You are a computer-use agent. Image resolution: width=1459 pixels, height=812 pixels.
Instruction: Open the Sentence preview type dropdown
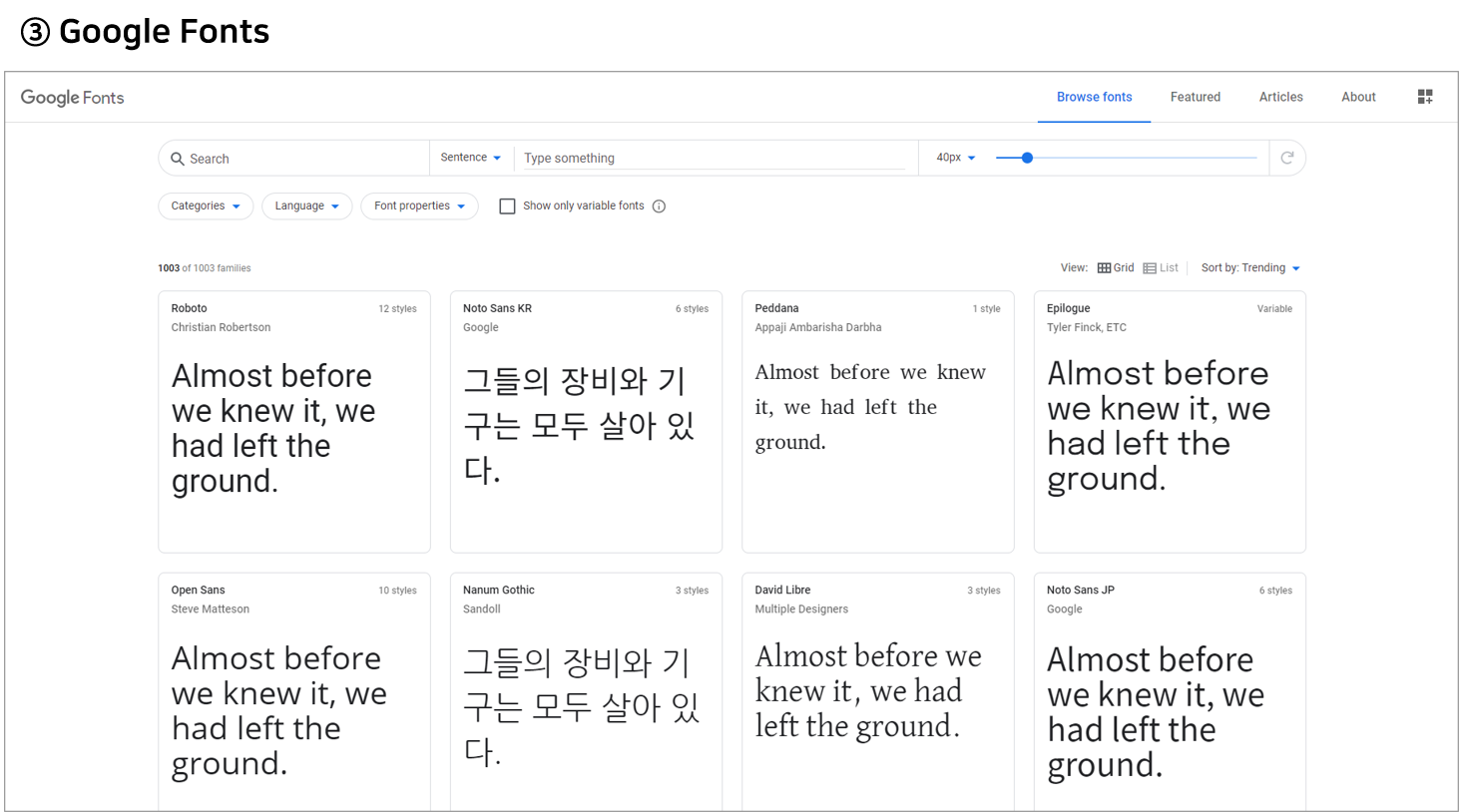[x=471, y=158]
